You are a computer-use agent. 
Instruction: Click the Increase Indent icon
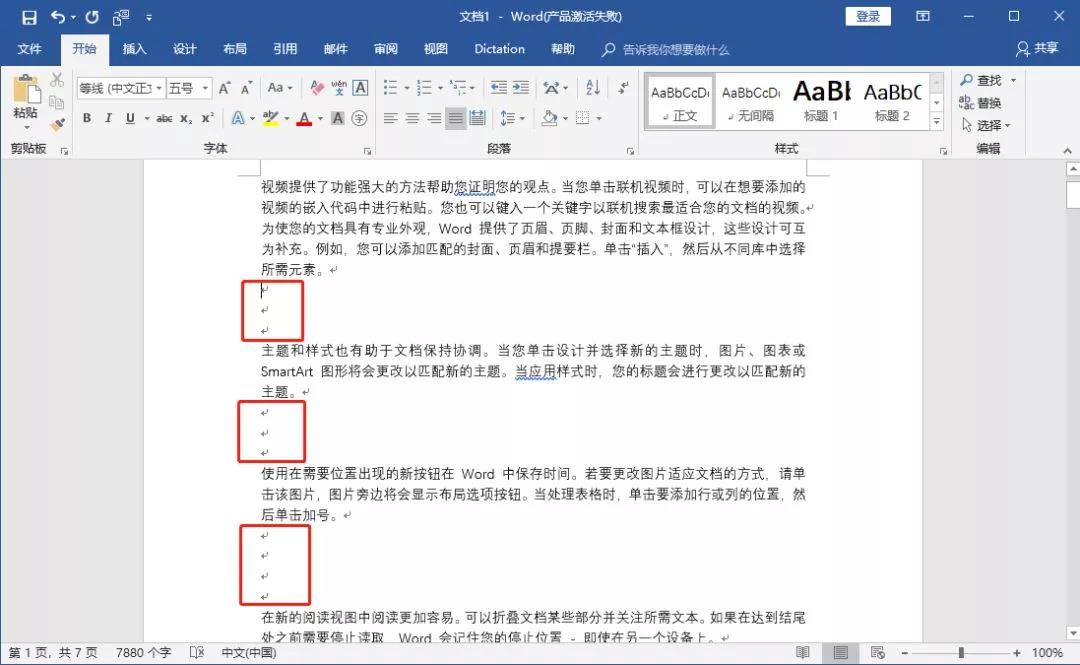tap(521, 88)
